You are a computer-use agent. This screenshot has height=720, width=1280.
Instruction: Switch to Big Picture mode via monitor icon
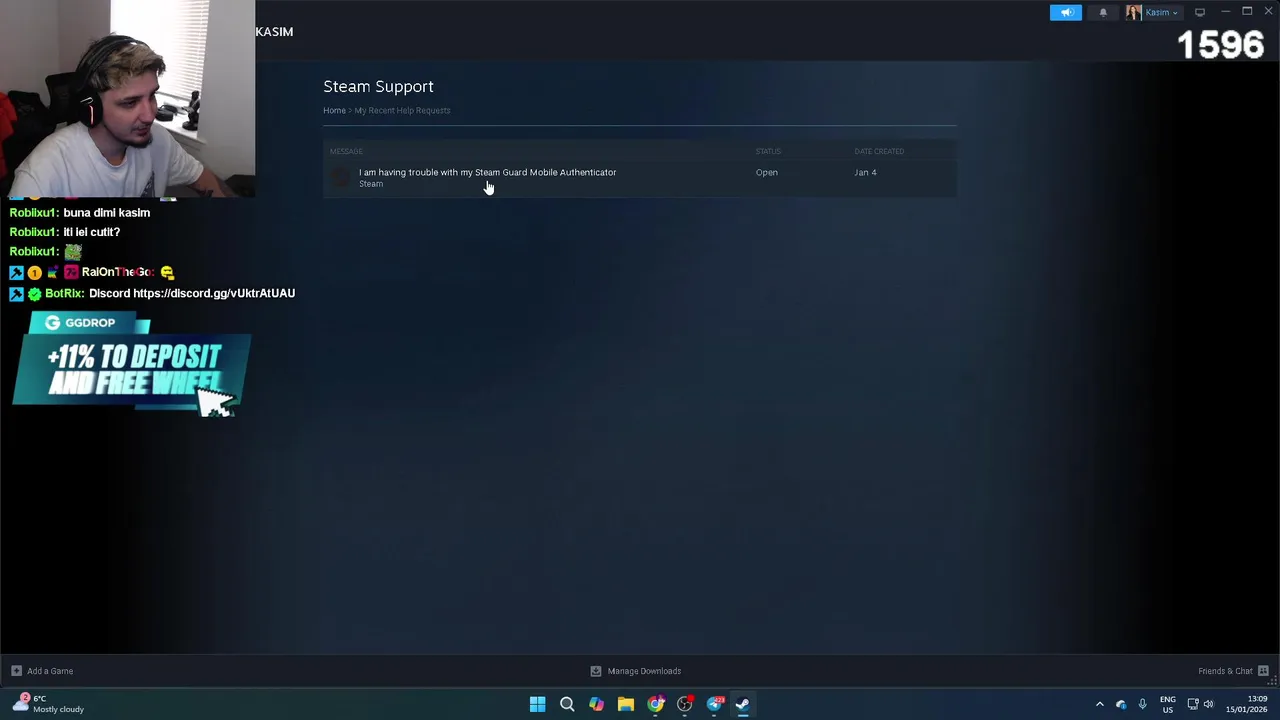[1200, 12]
